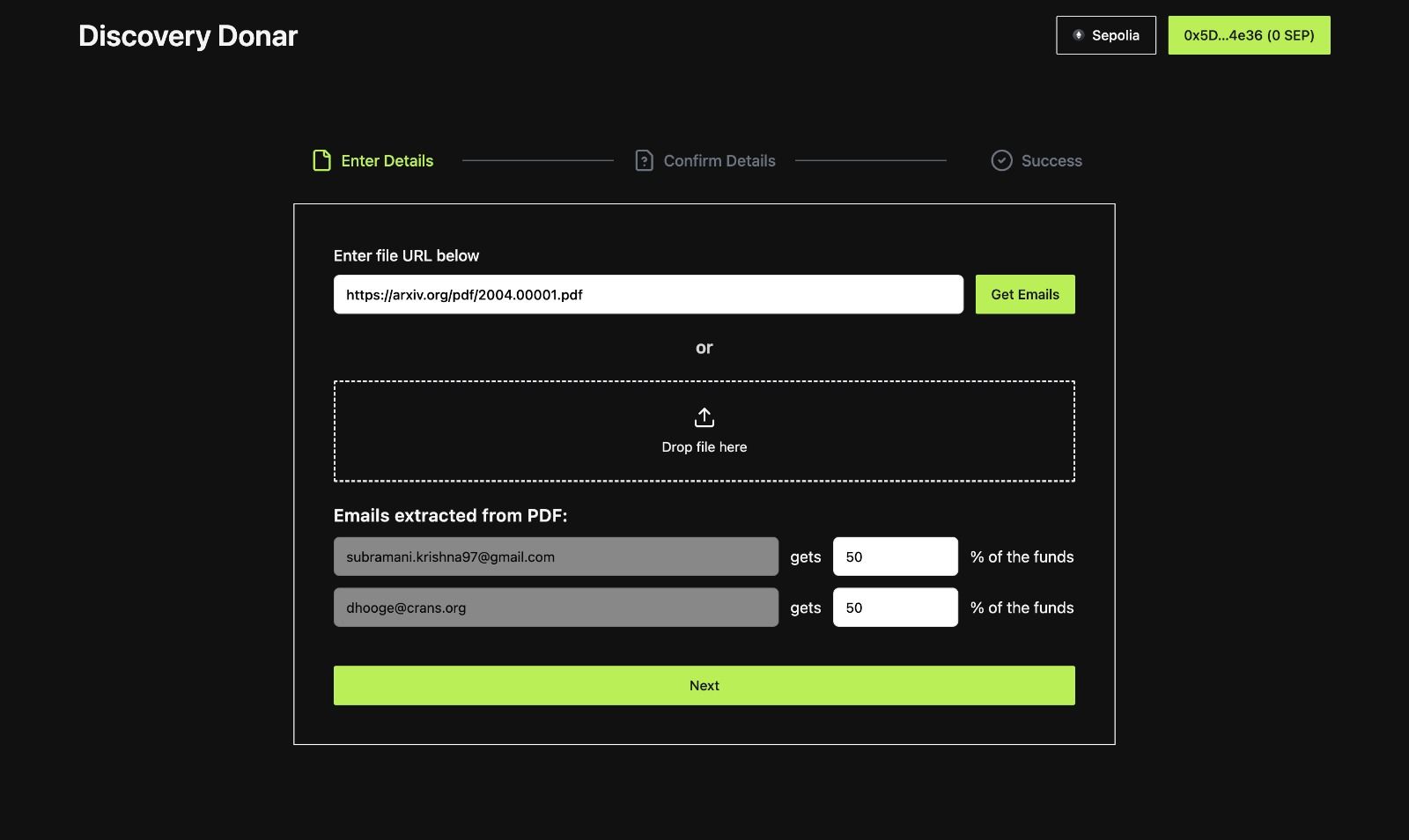Click 'gets' label beside subramani.krishna97@gmail.com
The width and height of the screenshot is (1409, 840).
pos(806,557)
